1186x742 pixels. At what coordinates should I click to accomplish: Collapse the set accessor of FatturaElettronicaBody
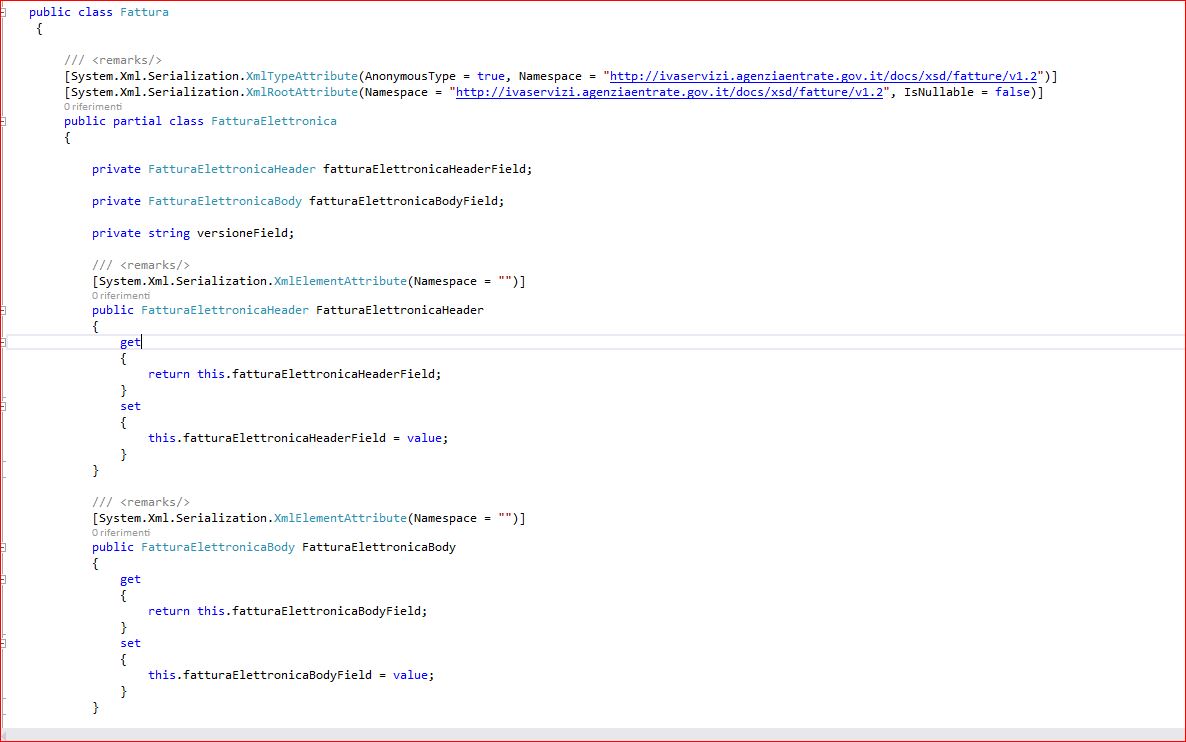tap(3, 644)
